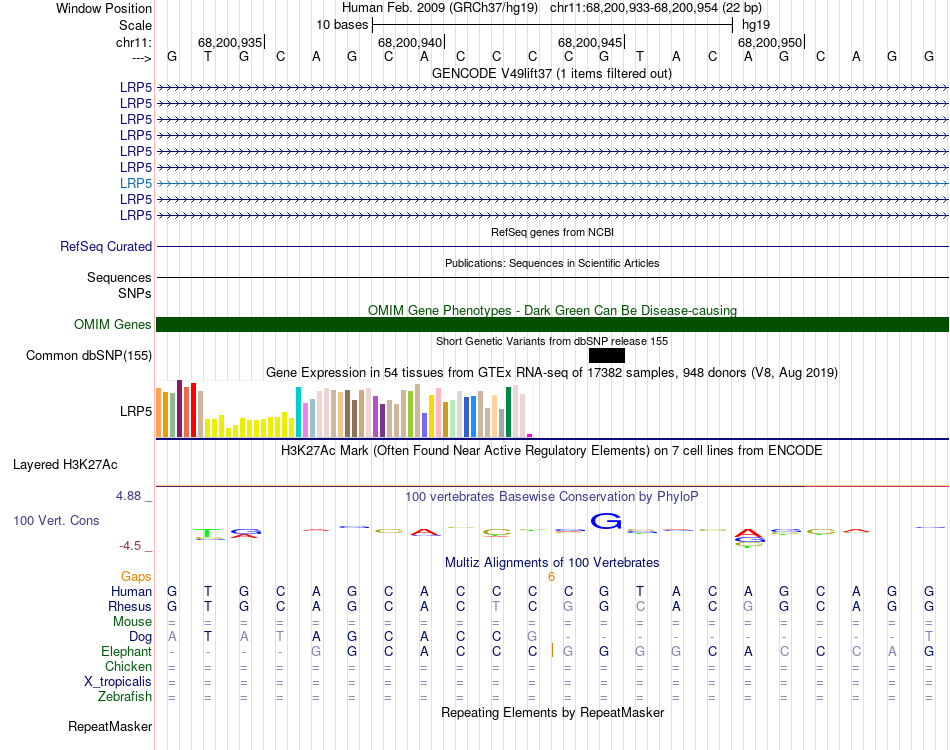Screen dimensions: 950x750
Task: Click the tall blue G in PhyloP conservation logo
Action: (x=606, y=520)
